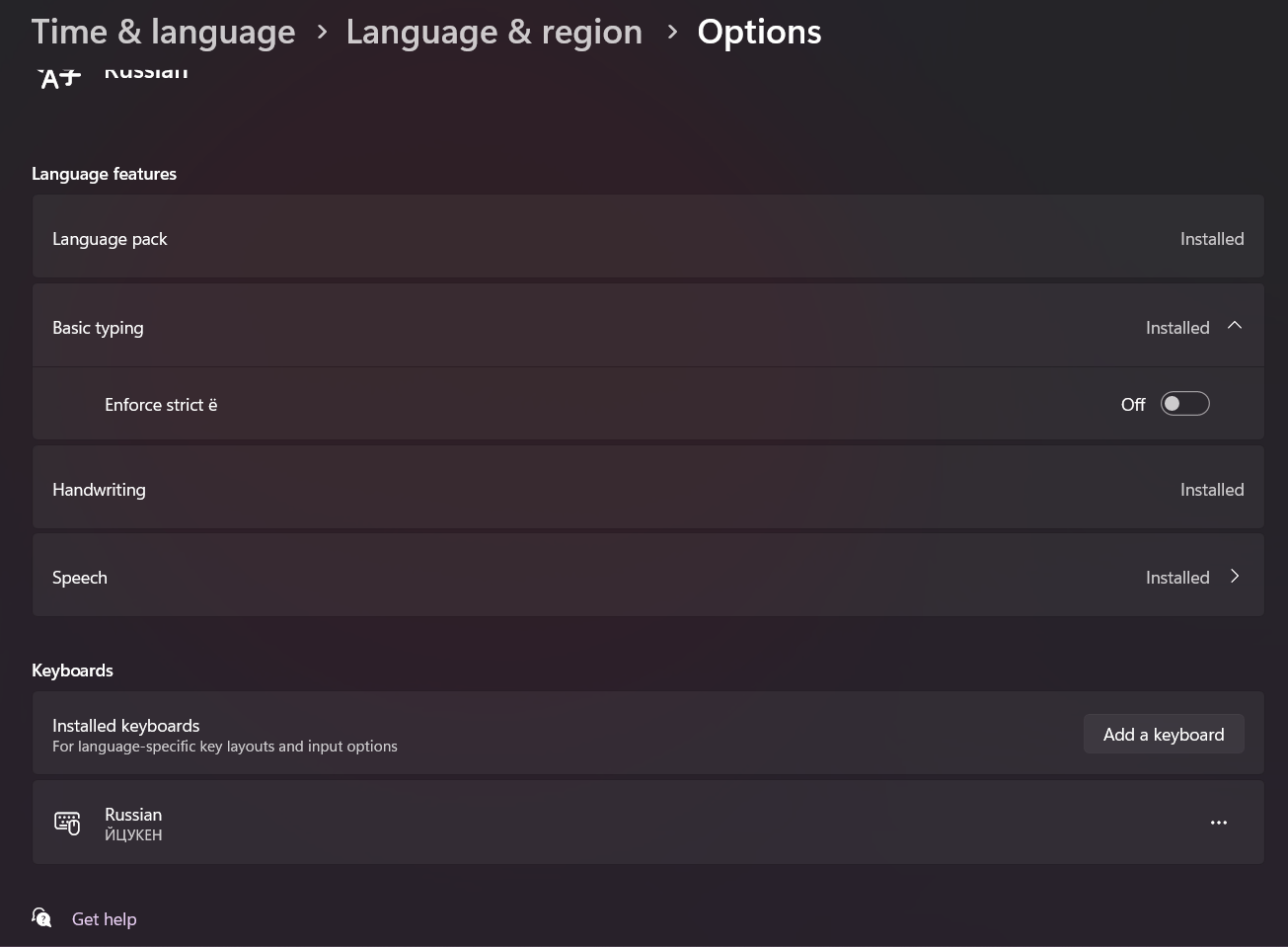
Task: Collapse the Basic typing section chevron
Action: (x=1234, y=326)
